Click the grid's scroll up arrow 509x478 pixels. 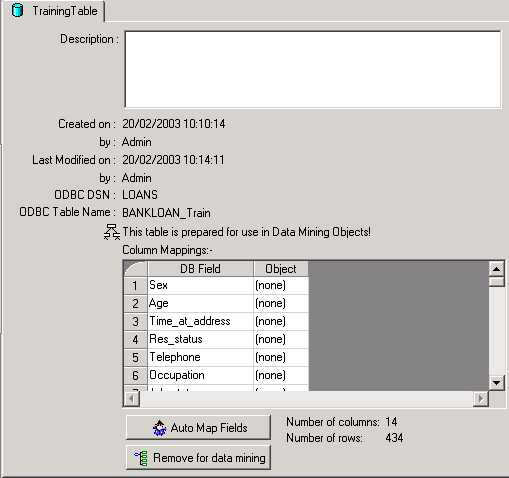coord(497,269)
